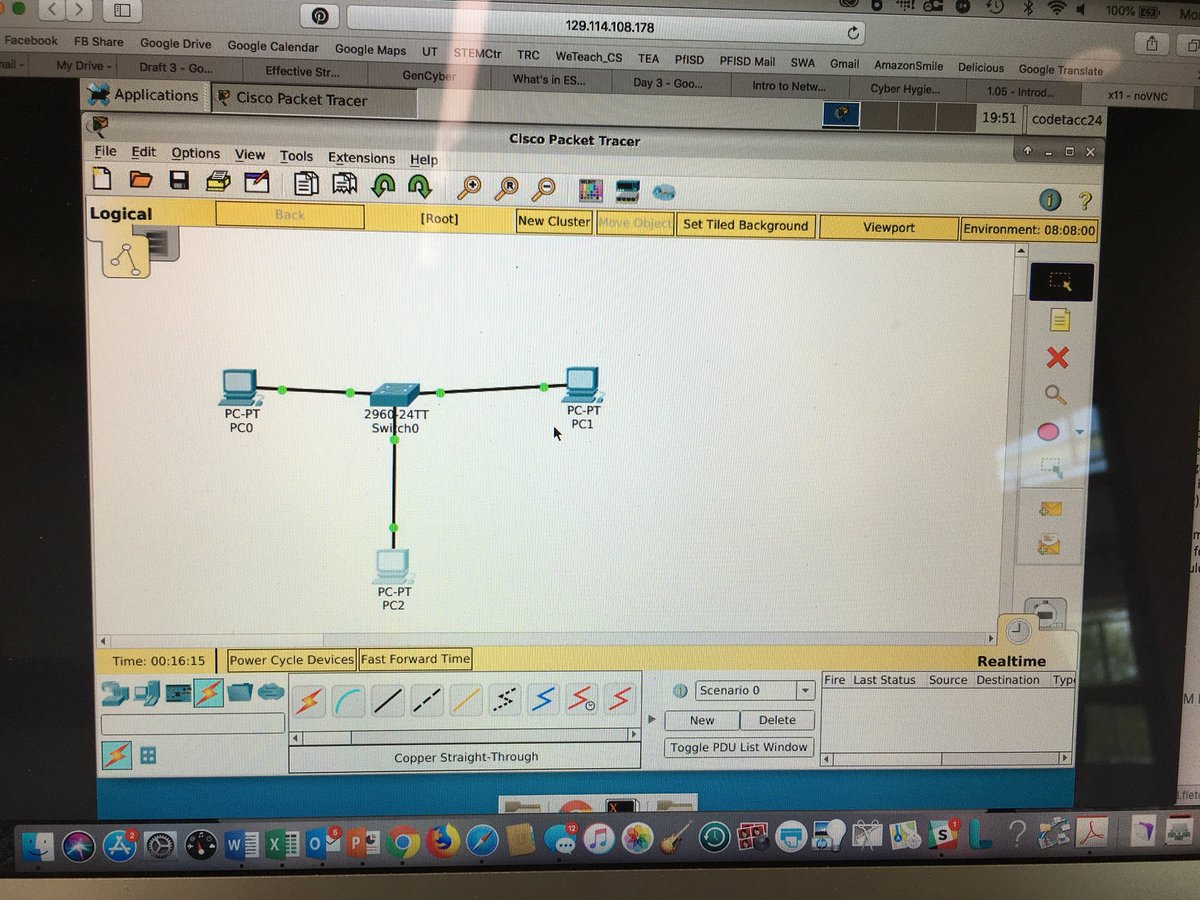Click the Add Complex PDU envelope icon
The image size is (1200, 900).
[x=1049, y=546]
